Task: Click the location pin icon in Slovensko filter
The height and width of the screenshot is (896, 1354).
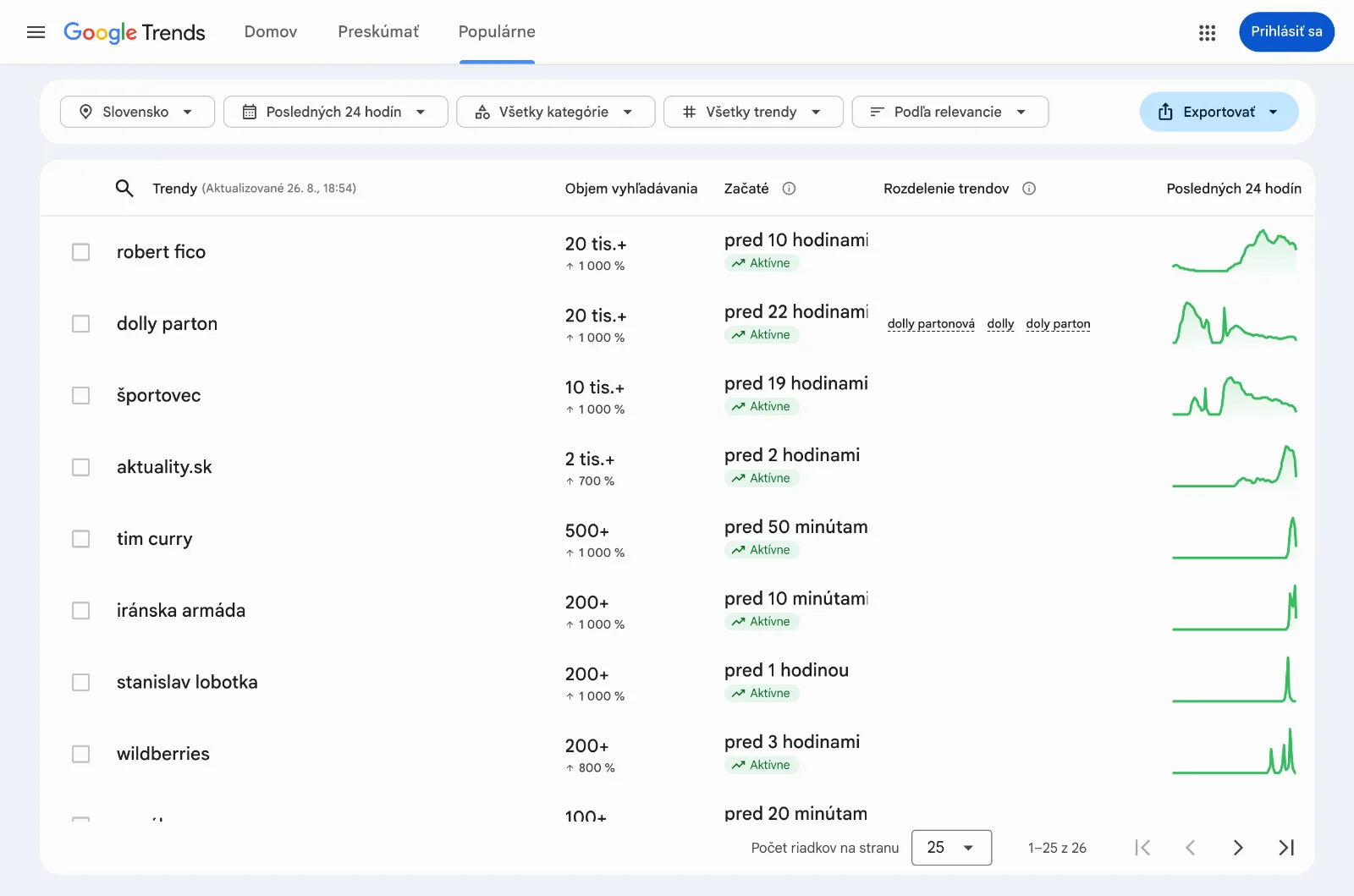Action: [x=85, y=112]
